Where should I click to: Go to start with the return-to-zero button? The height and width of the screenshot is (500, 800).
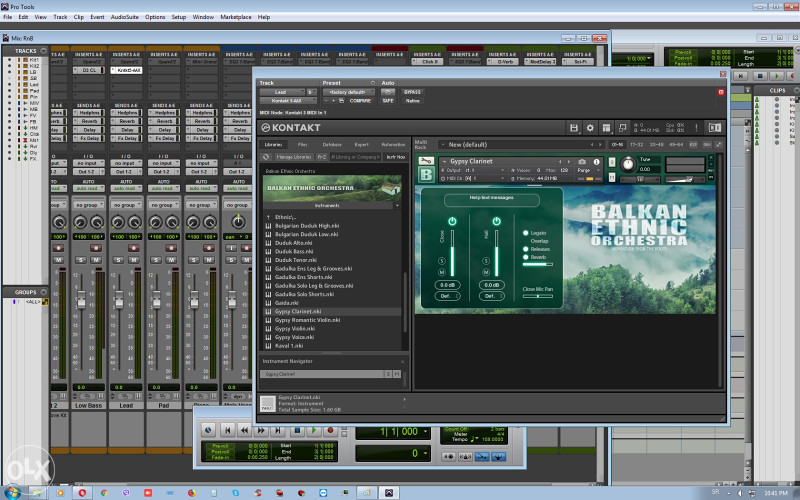point(228,430)
